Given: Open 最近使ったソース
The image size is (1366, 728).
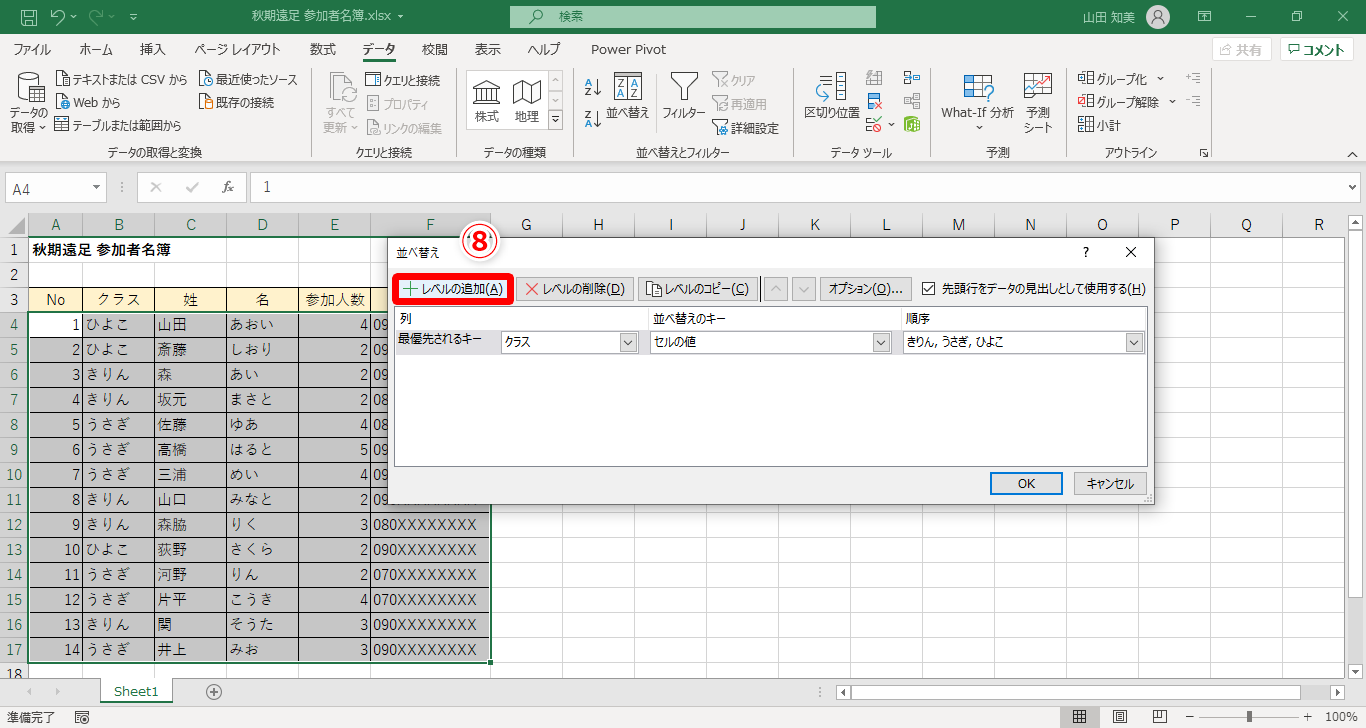Looking at the screenshot, I should 248,79.
